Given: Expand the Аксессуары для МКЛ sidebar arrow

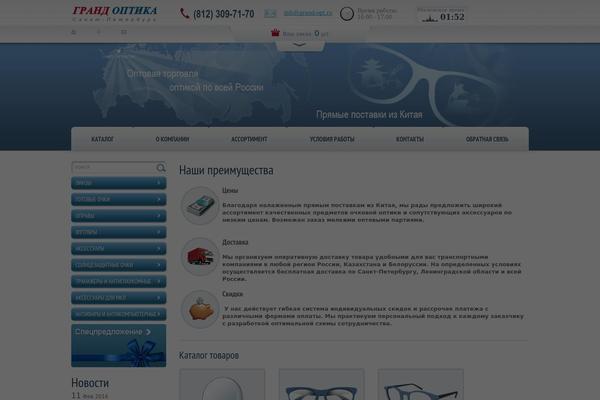Looking at the screenshot, I should pos(158,298).
